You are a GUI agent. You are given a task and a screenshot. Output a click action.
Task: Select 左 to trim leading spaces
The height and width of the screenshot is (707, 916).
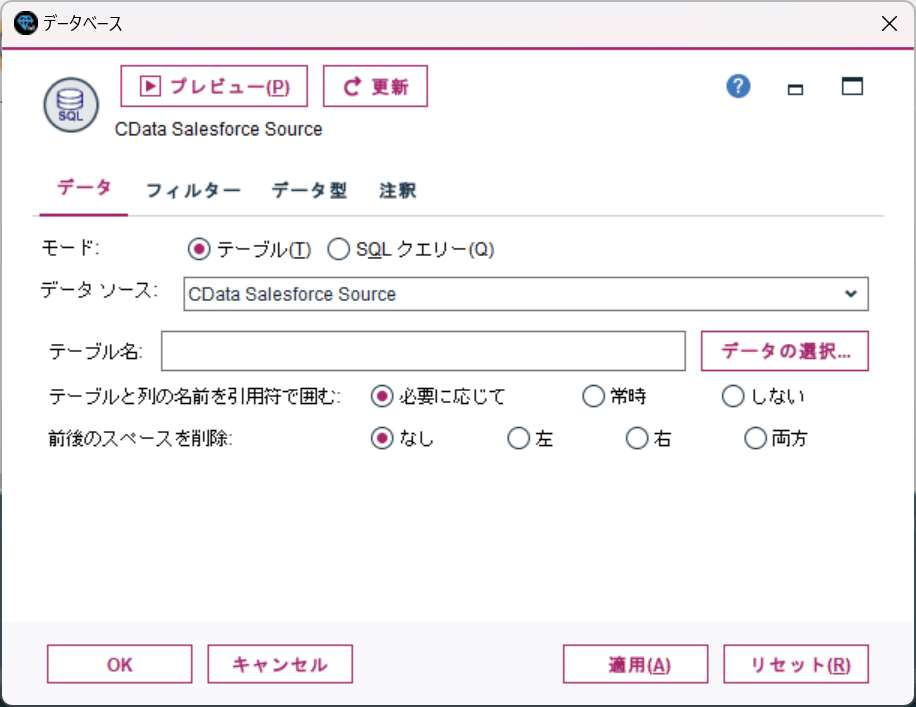[518, 438]
